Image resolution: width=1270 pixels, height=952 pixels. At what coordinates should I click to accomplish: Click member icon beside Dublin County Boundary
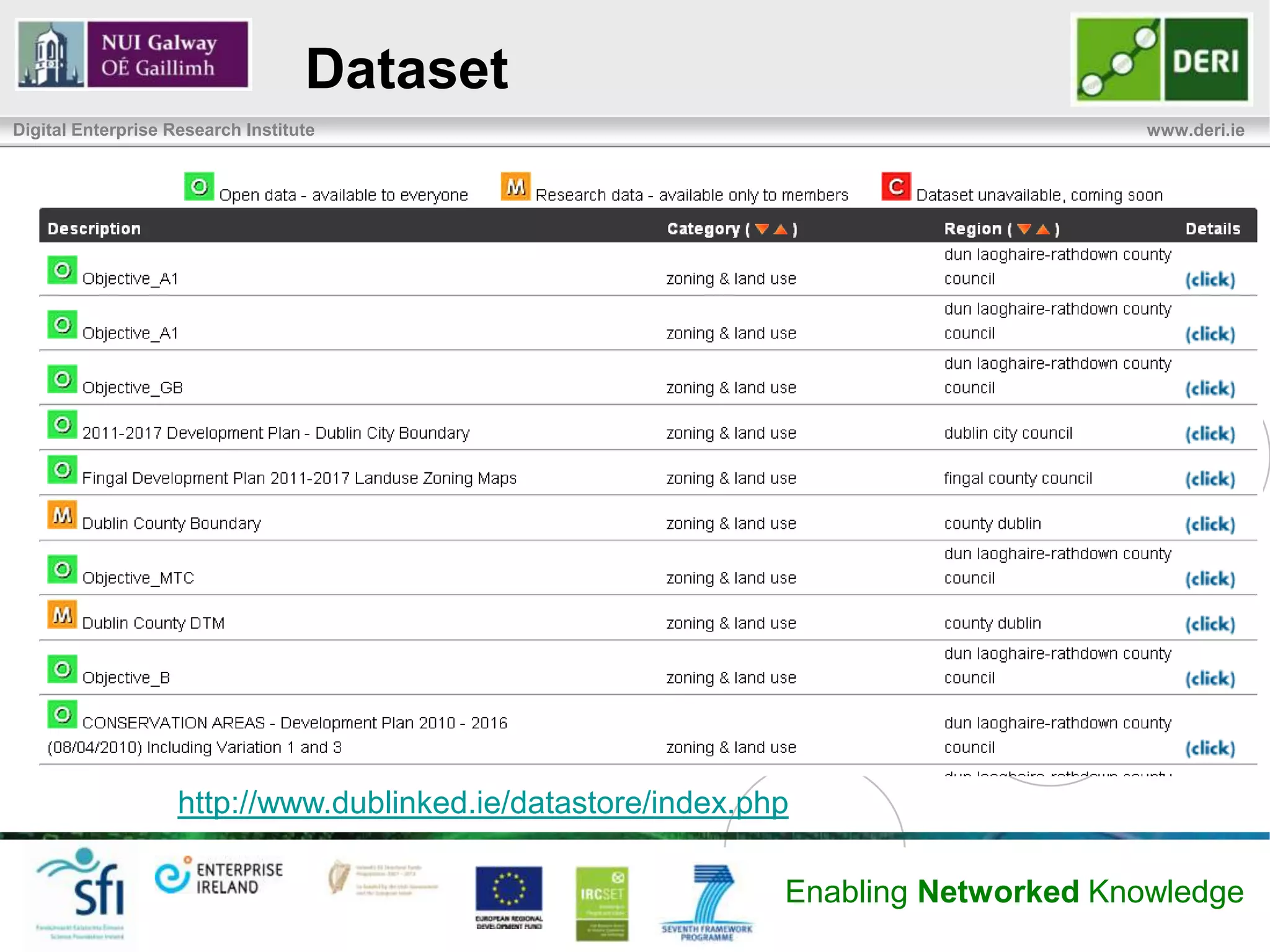click(x=63, y=515)
